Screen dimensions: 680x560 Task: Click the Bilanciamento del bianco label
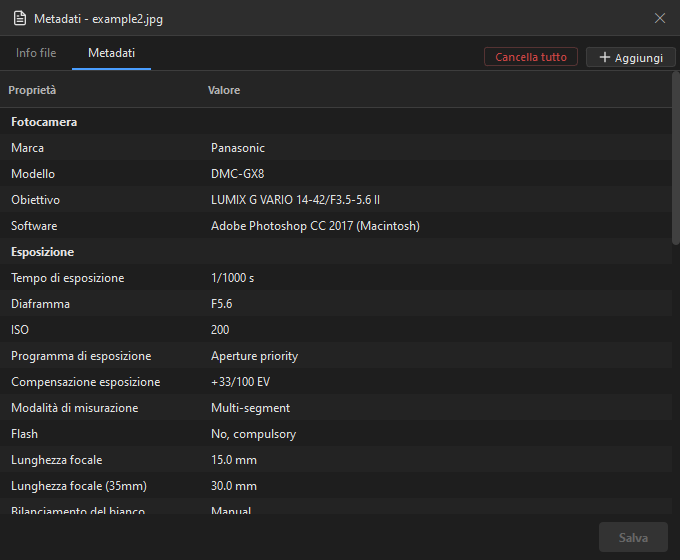[x=78, y=511]
